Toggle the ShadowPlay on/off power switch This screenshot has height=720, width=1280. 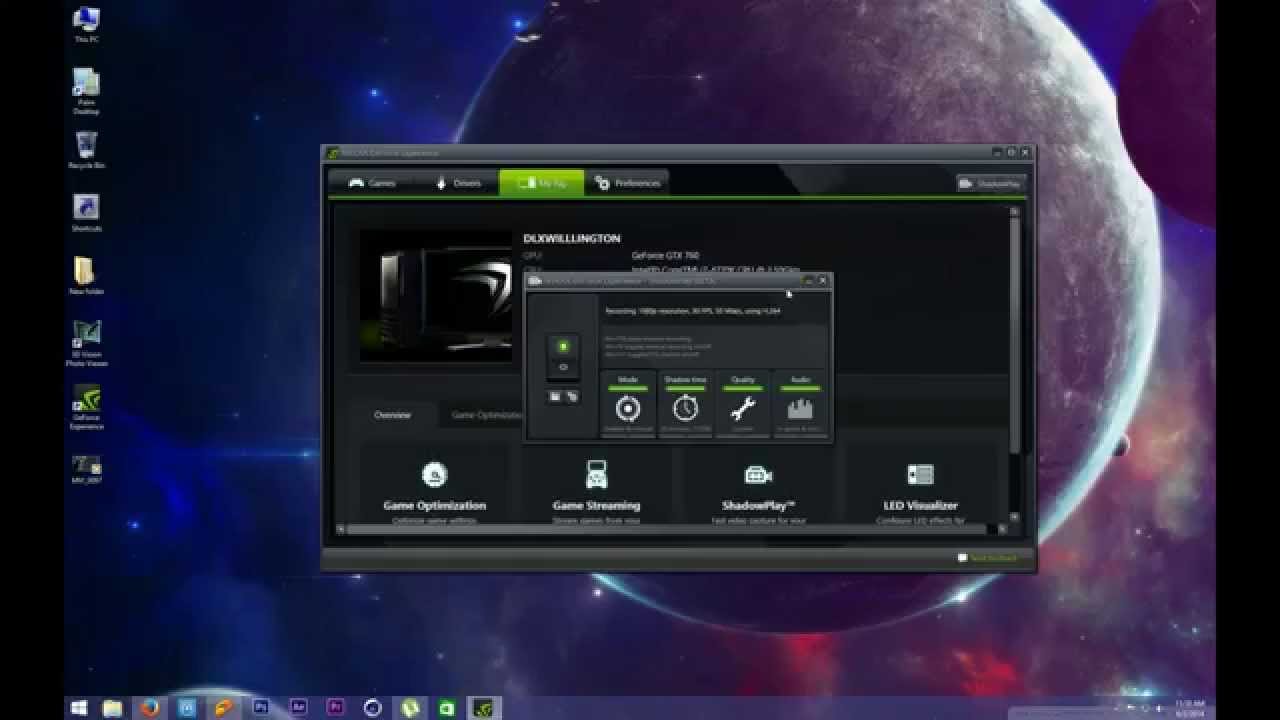click(563, 356)
